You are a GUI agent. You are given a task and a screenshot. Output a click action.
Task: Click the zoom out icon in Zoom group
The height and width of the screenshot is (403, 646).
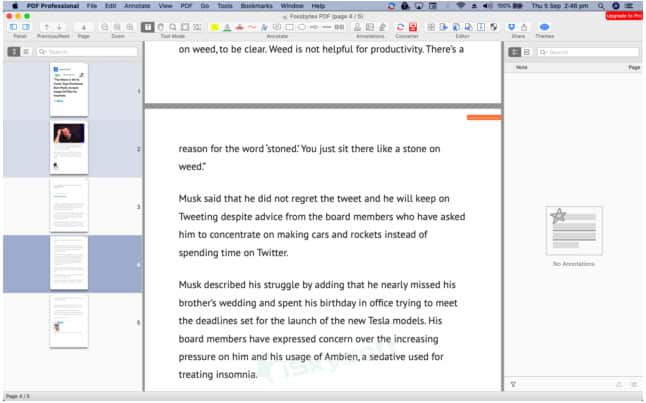105,27
